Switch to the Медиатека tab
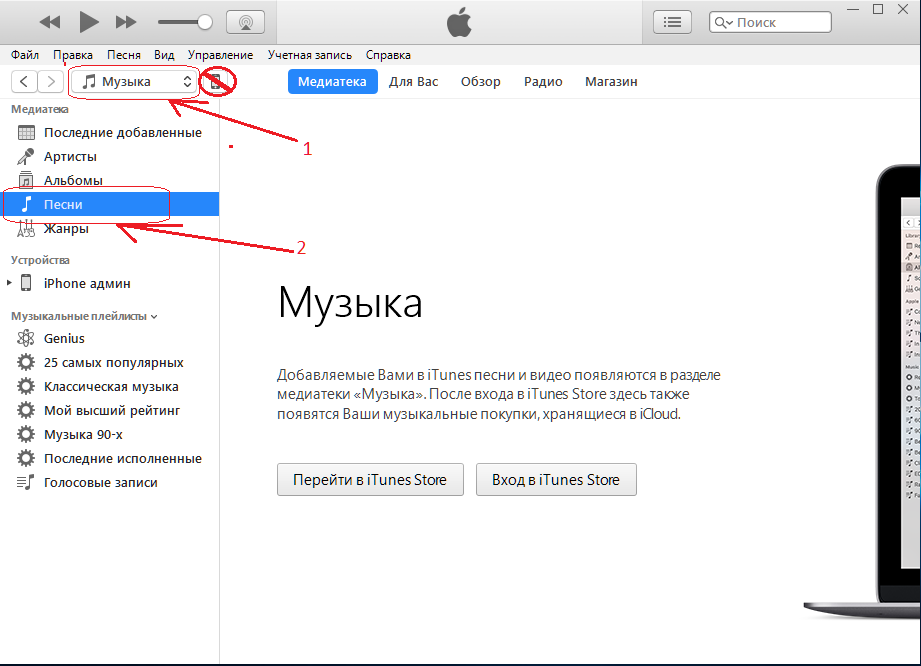 click(332, 82)
